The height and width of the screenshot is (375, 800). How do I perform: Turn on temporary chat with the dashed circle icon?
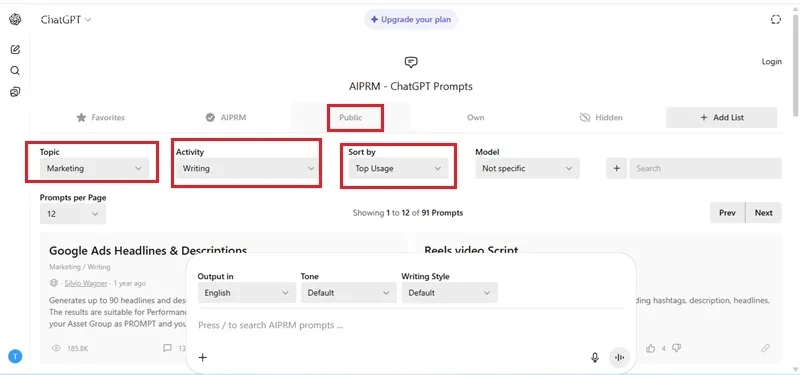click(x=776, y=19)
